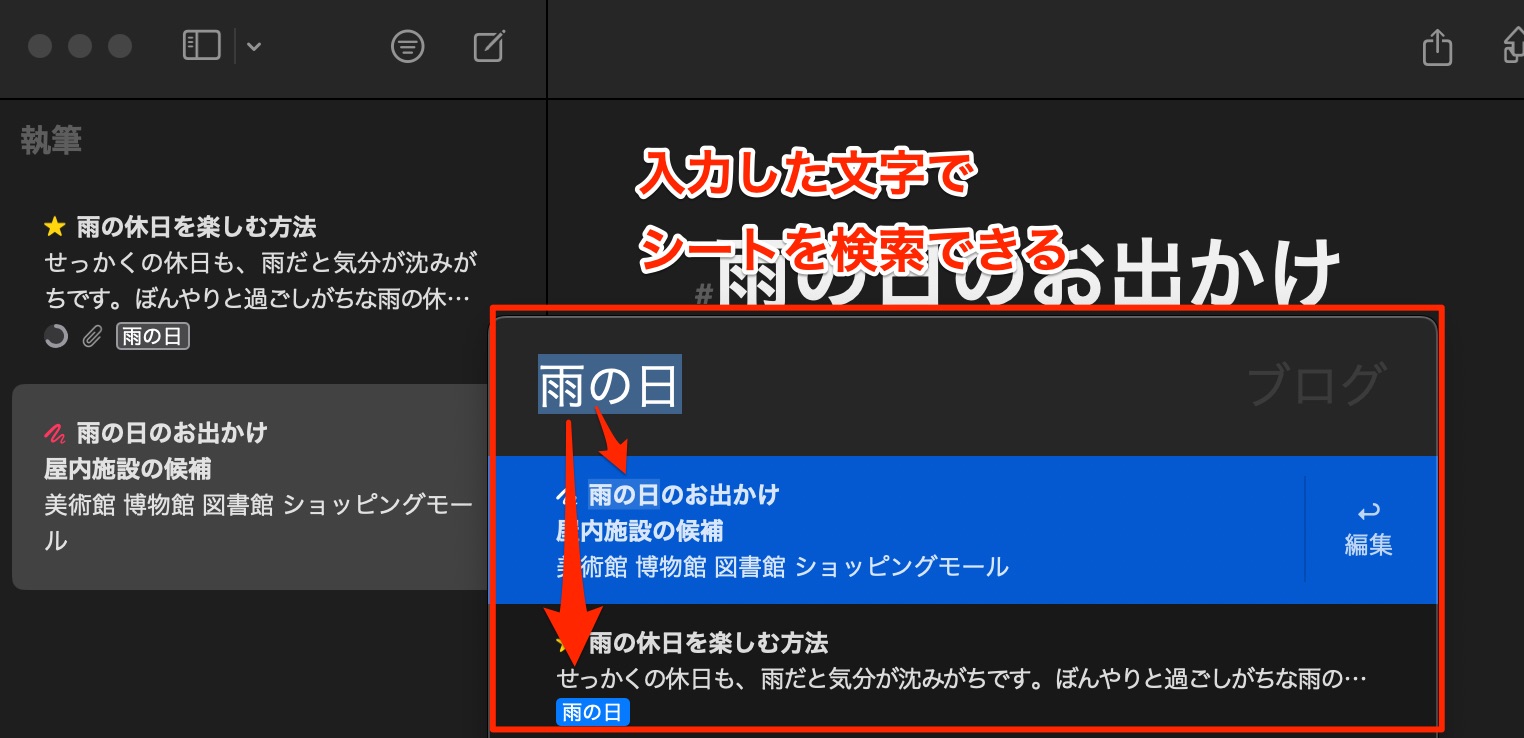Click the 編集 edit action button

tap(1368, 530)
